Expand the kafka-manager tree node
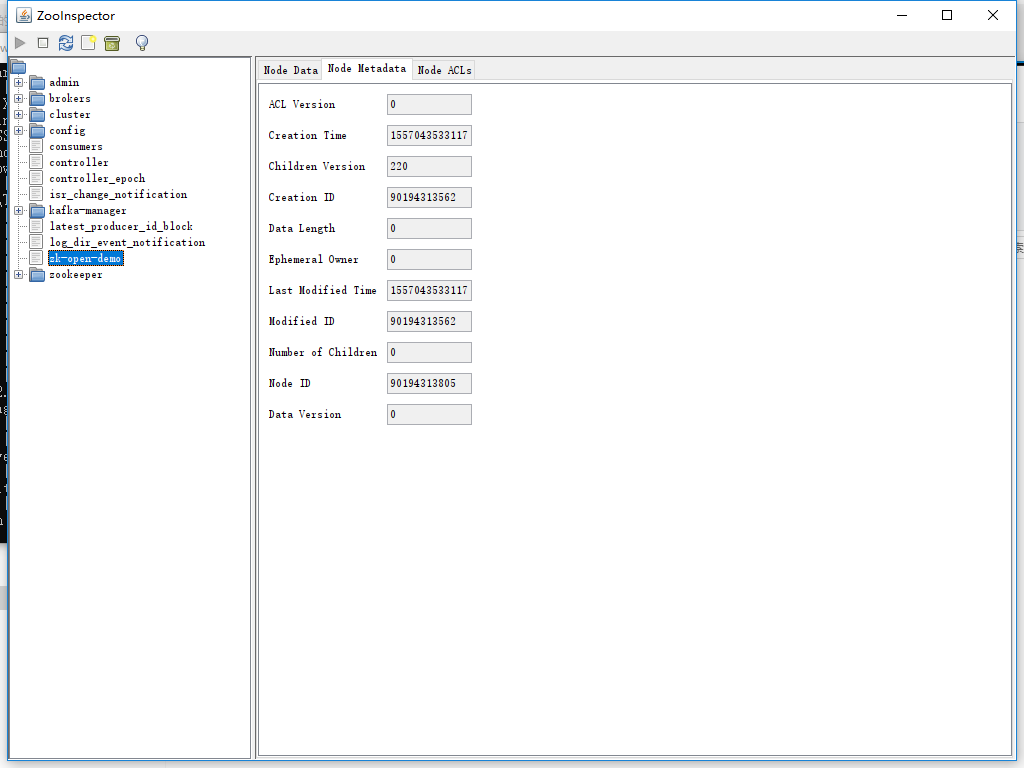Screen dimensions: 1024x768 18,210
